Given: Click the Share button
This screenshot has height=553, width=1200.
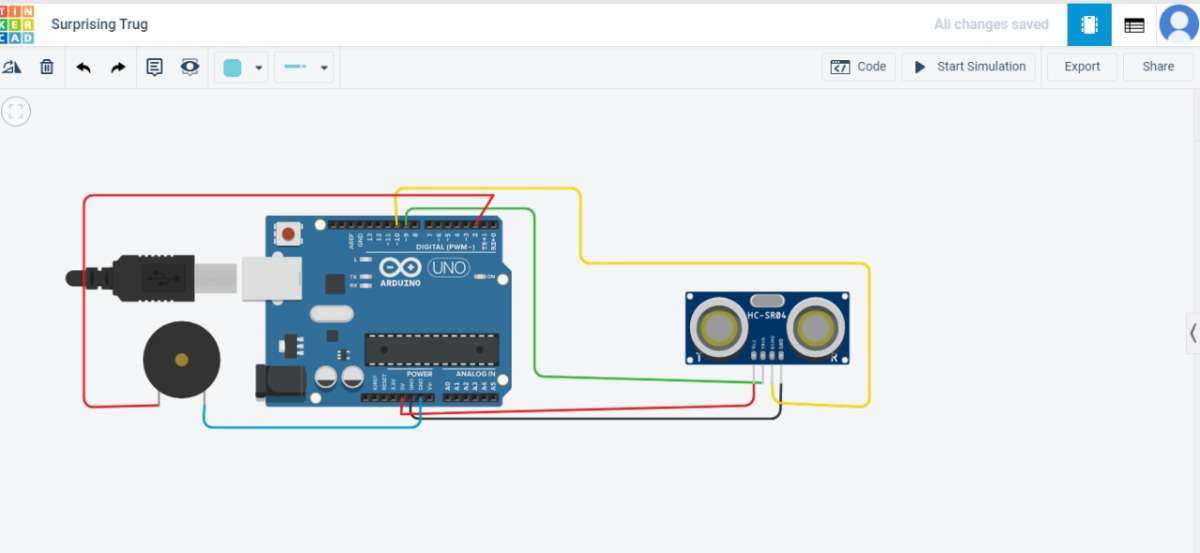Looking at the screenshot, I should [x=1158, y=67].
